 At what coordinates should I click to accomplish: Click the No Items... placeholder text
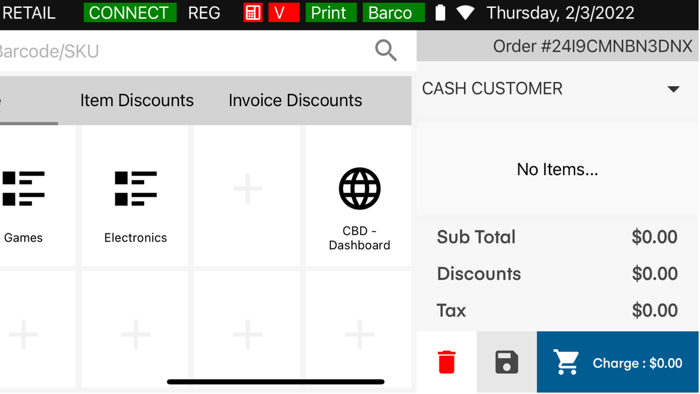(x=557, y=169)
